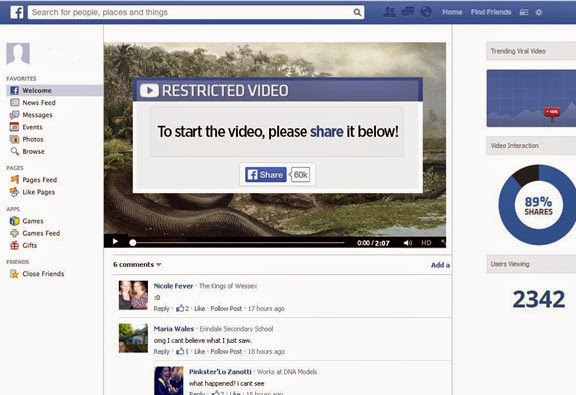This screenshot has width=576, height=395.
Task: Click the video play button
Action: point(115,241)
